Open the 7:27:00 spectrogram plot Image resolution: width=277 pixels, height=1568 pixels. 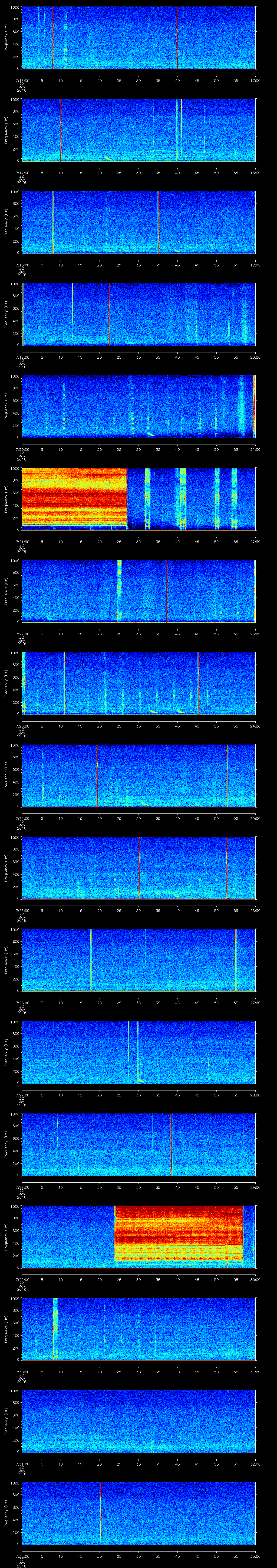pyautogui.click(x=139, y=1052)
